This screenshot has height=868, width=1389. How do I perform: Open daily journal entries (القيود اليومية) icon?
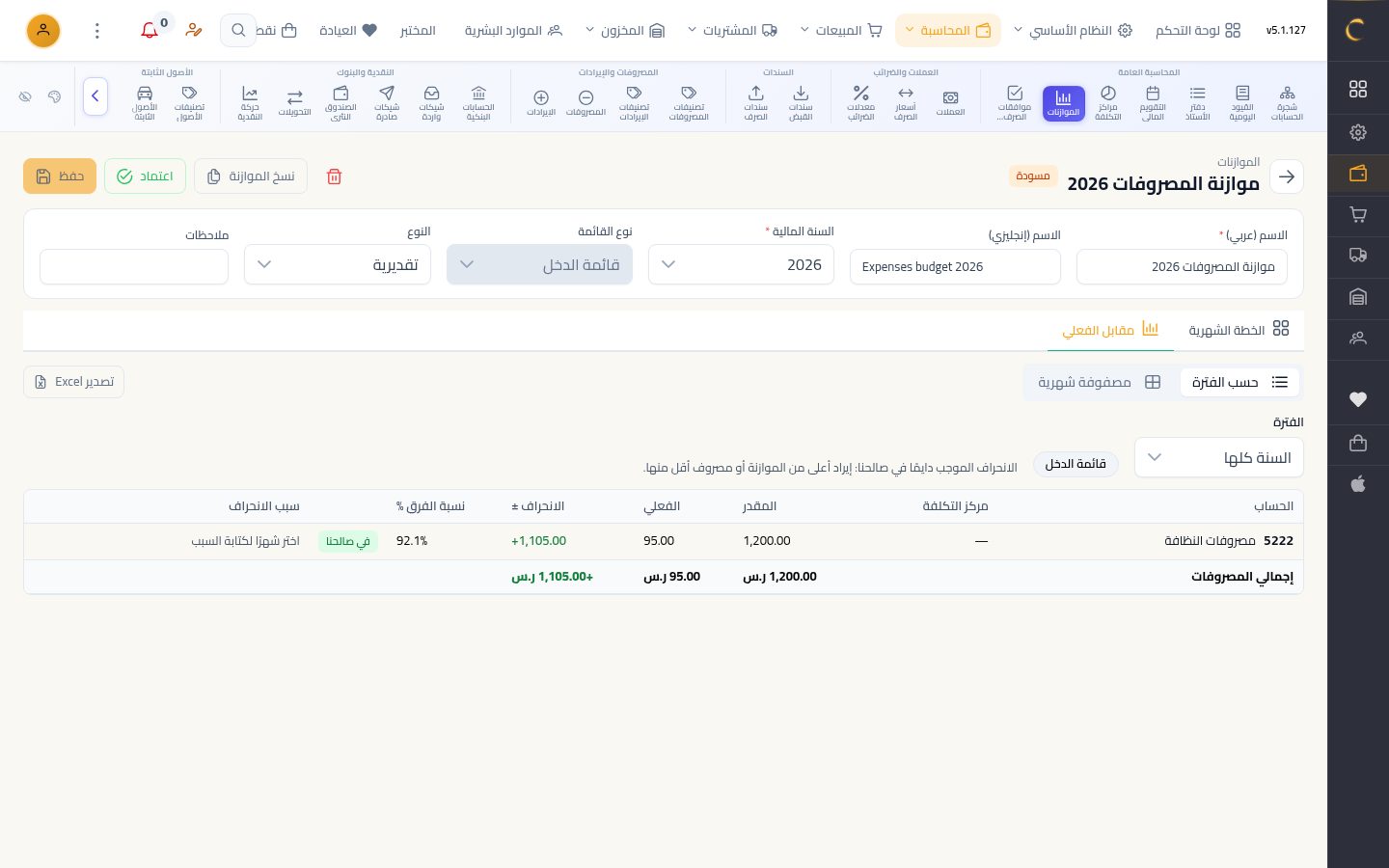click(x=1242, y=103)
